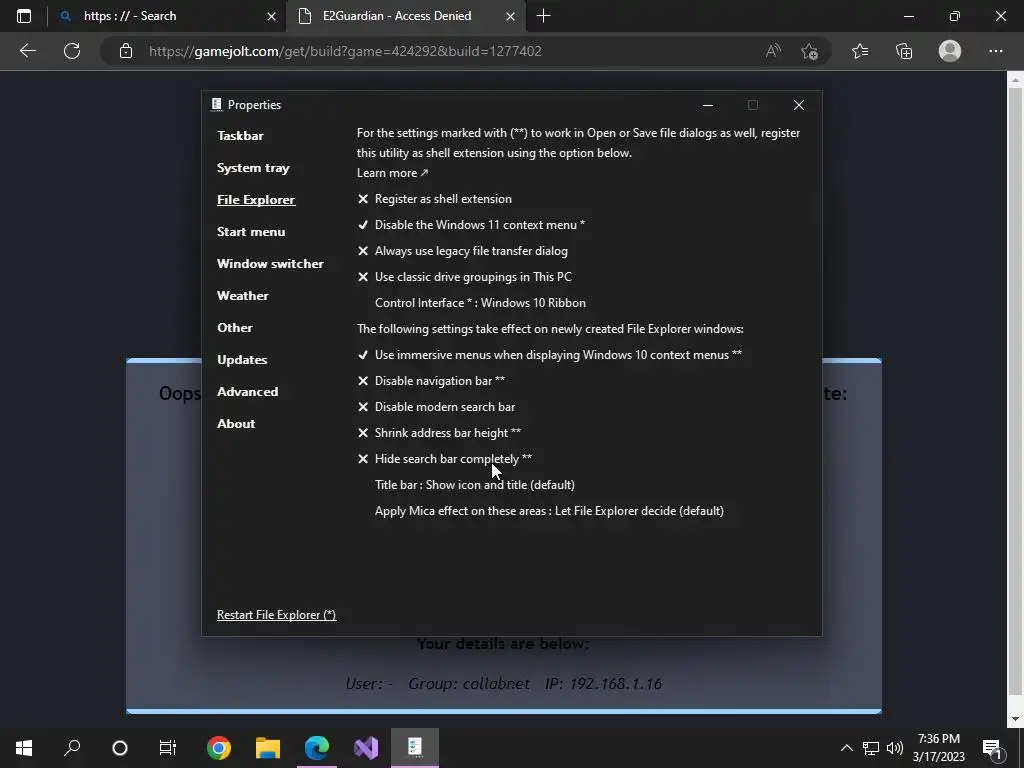Open the Updates section
The width and height of the screenshot is (1024, 768).
(x=242, y=360)
